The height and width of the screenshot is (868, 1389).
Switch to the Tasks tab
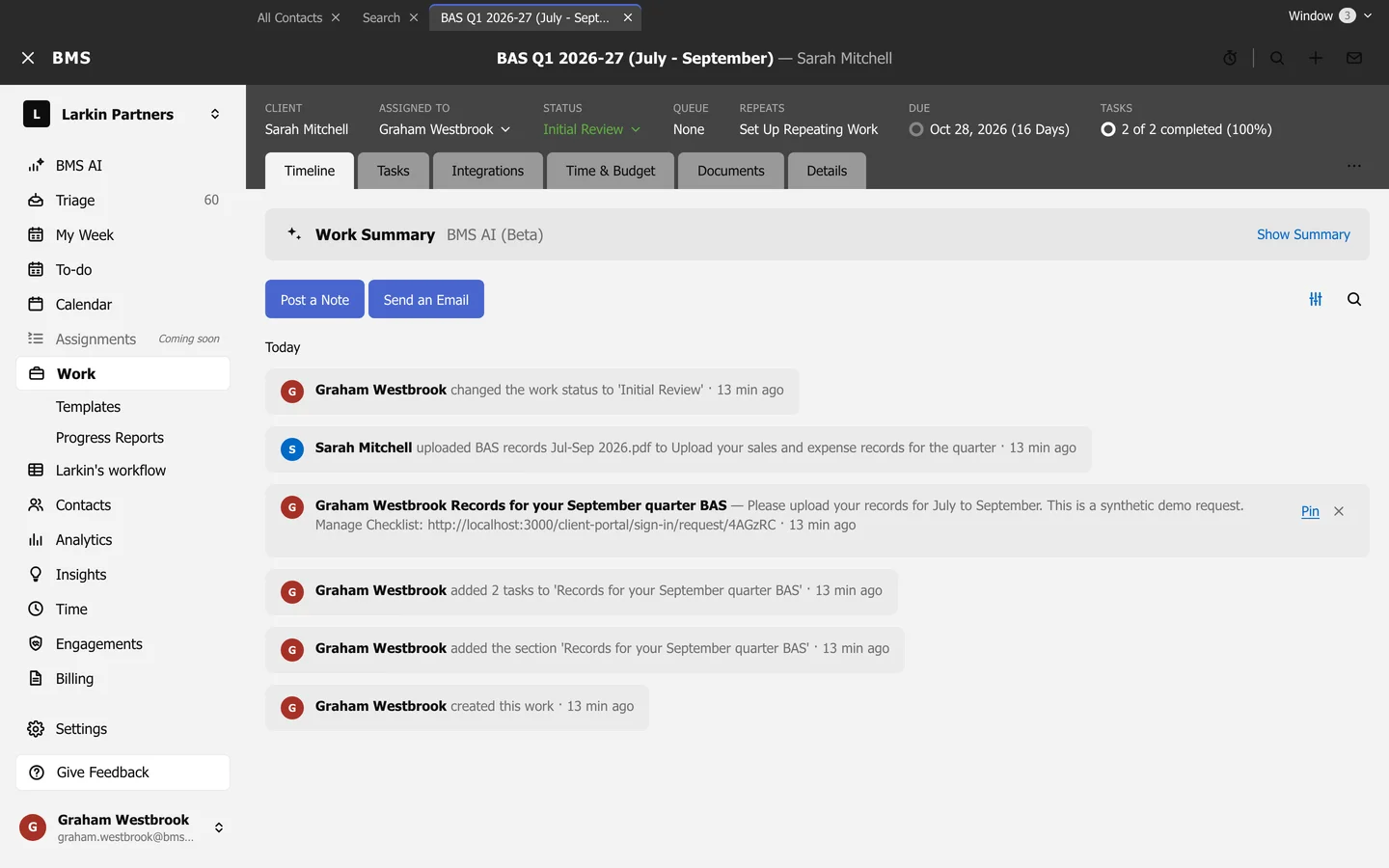[393, 171]
